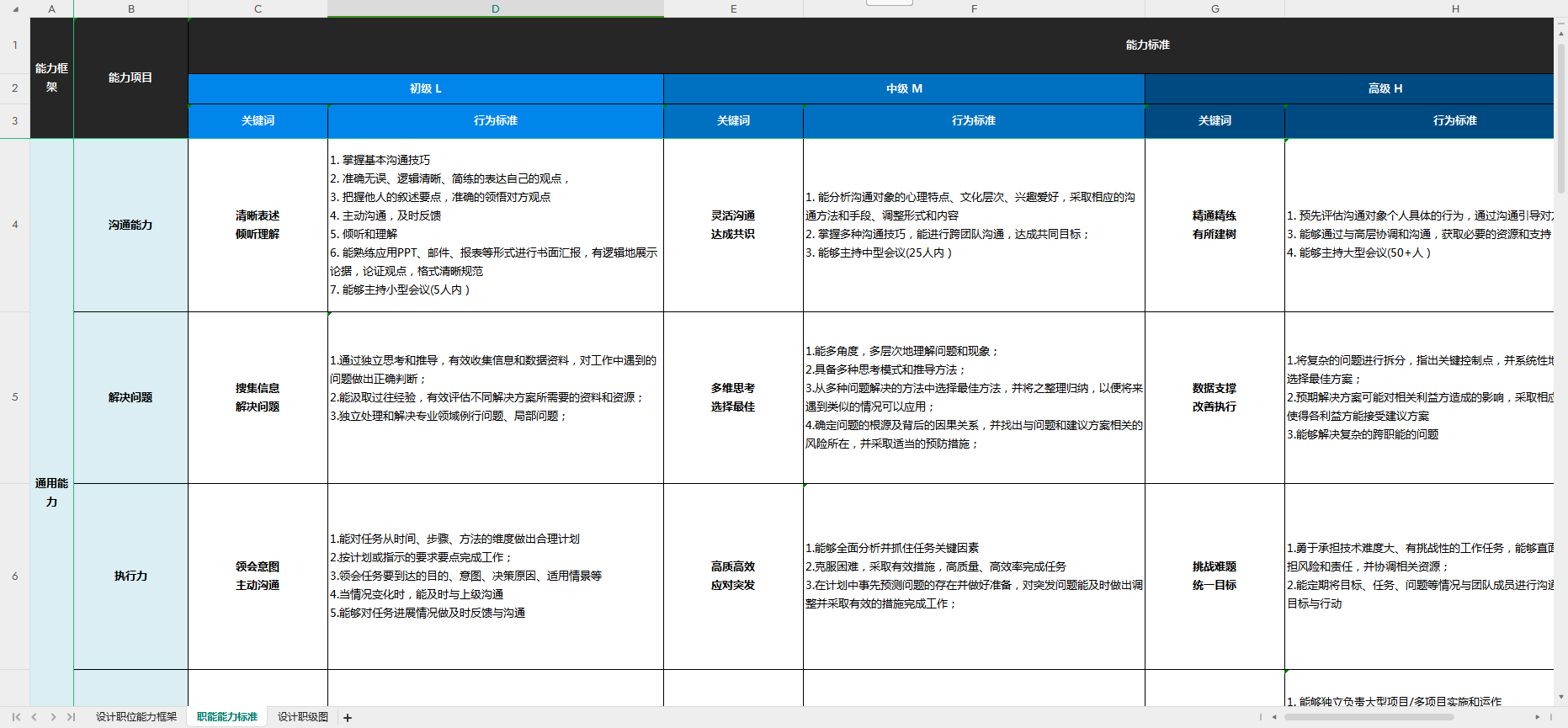Jump to the last sheet with the navigation arrow
Viewport: 1568px width, 728px height.
coord(72,717)
